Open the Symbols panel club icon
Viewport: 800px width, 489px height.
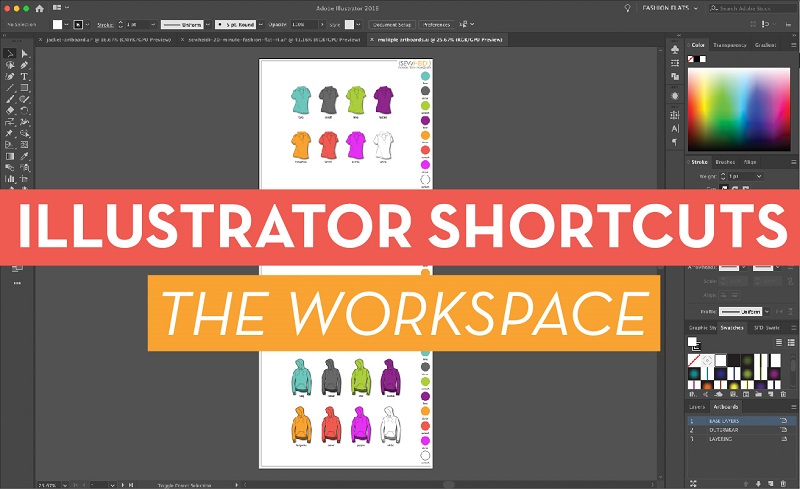tap(675, 50)
